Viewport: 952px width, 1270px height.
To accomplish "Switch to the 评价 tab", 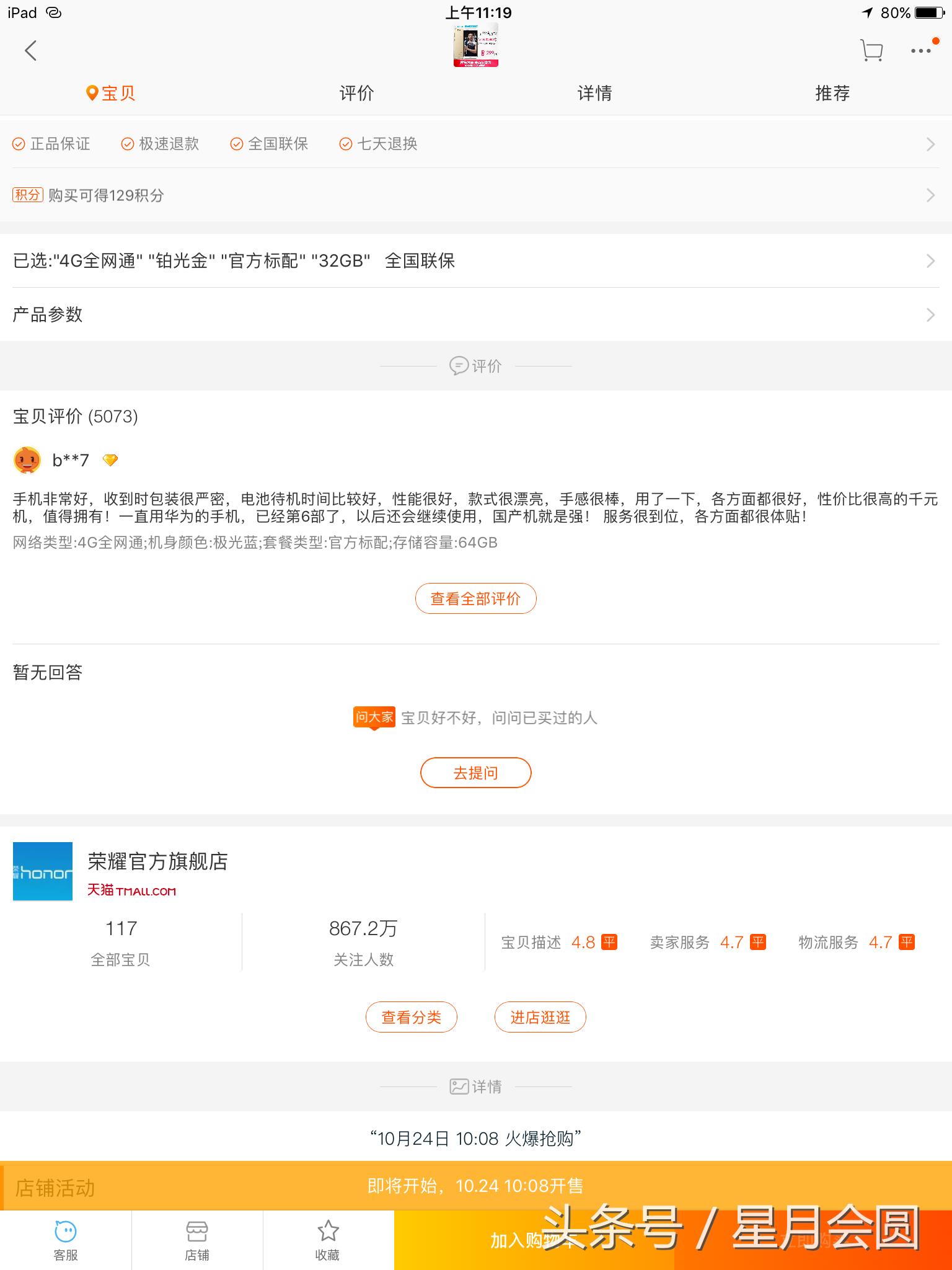I will click(x=357, y=93).
